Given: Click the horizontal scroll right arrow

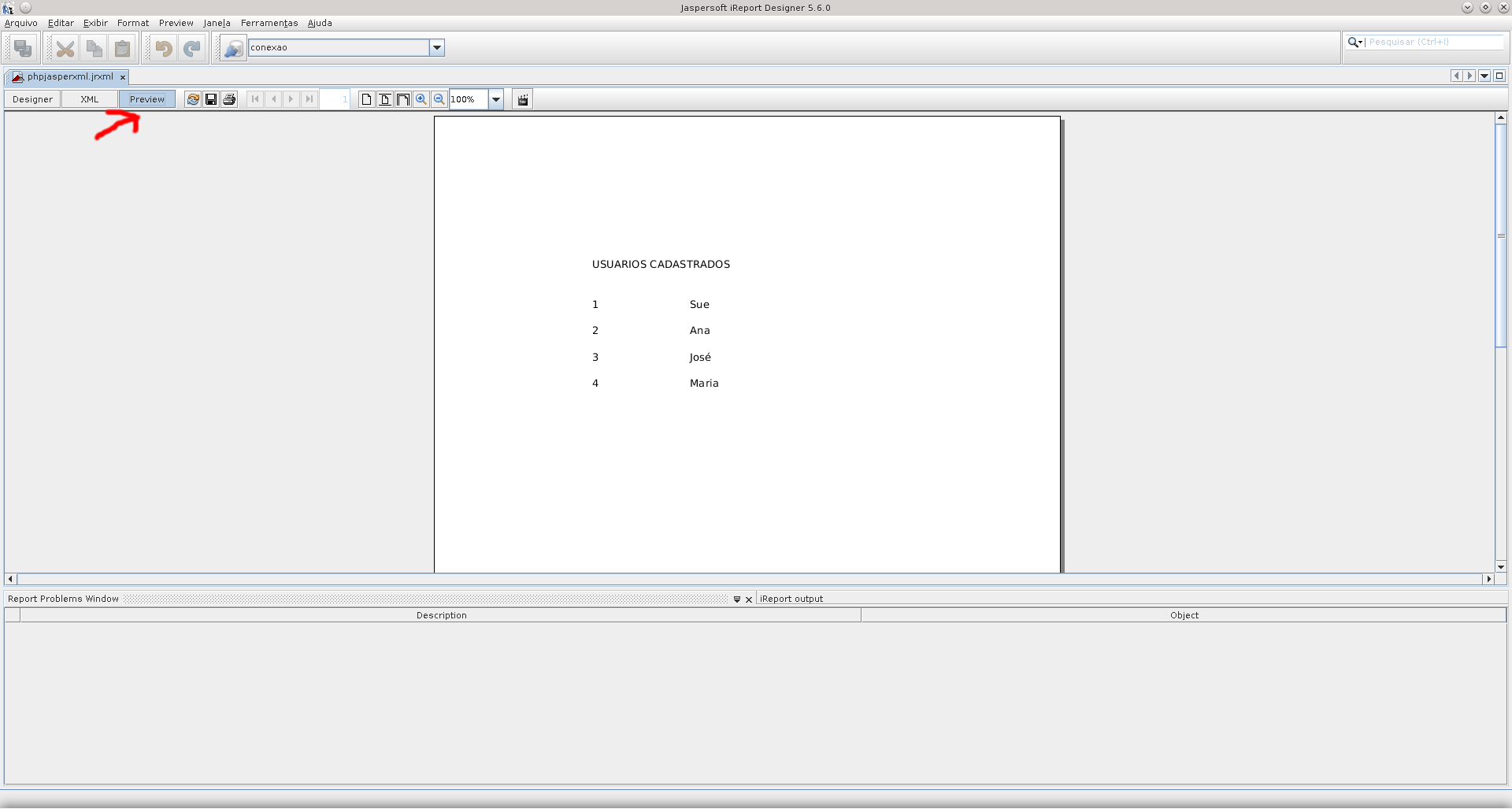Looking at the screenshot, I should pyautogui.click(x=1488, y=580).
